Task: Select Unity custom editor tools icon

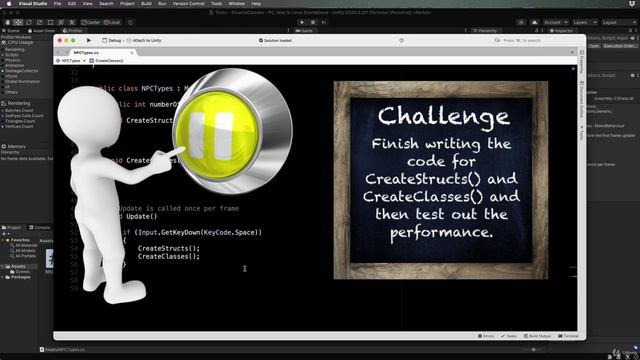Action: [x=72, y=22]
